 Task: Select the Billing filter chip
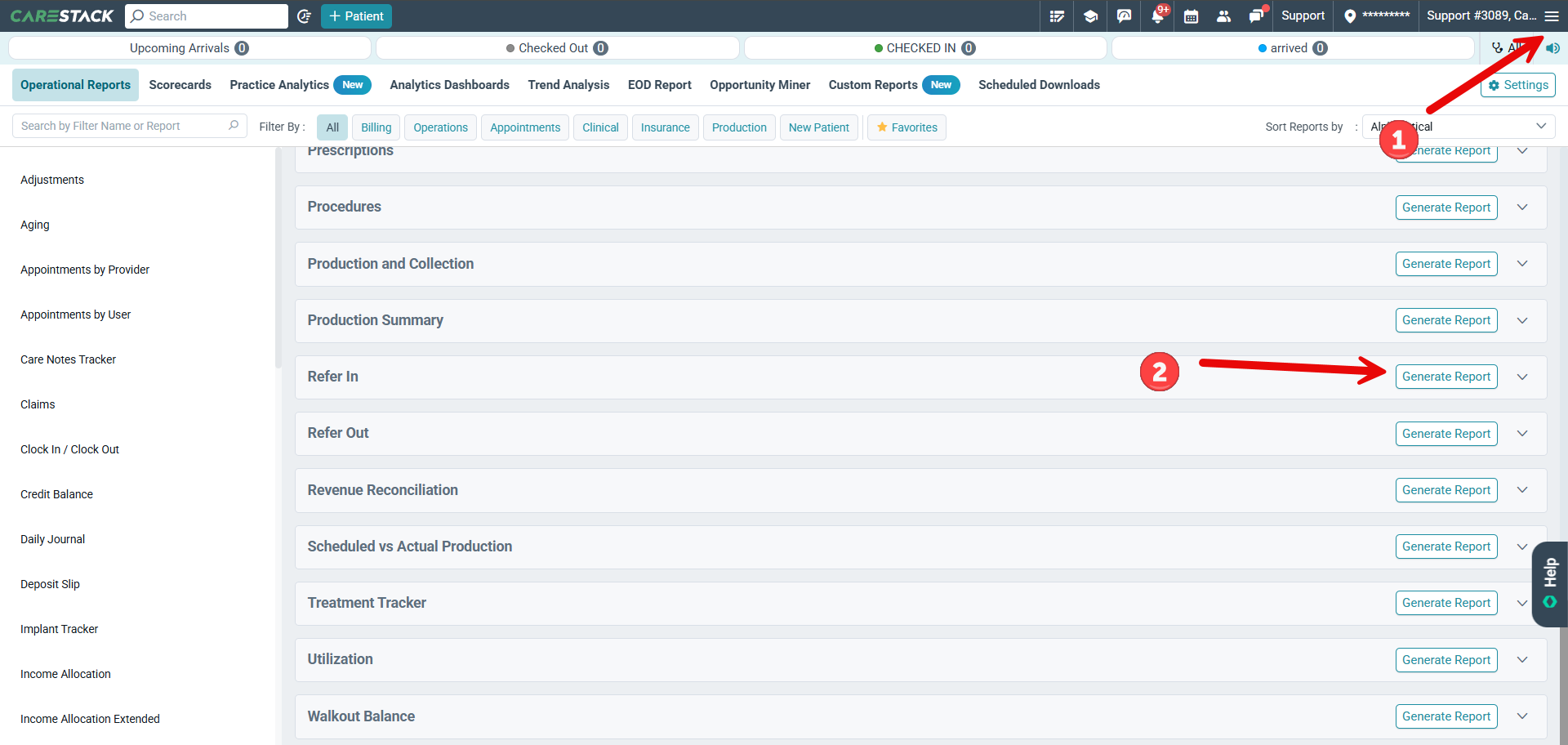click(376, 127)
